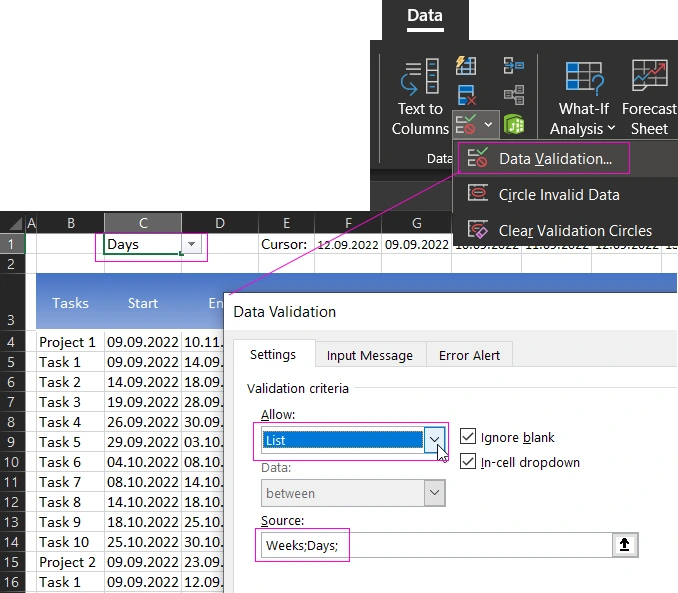Click the Flash Fill icon

click(466, 66)
